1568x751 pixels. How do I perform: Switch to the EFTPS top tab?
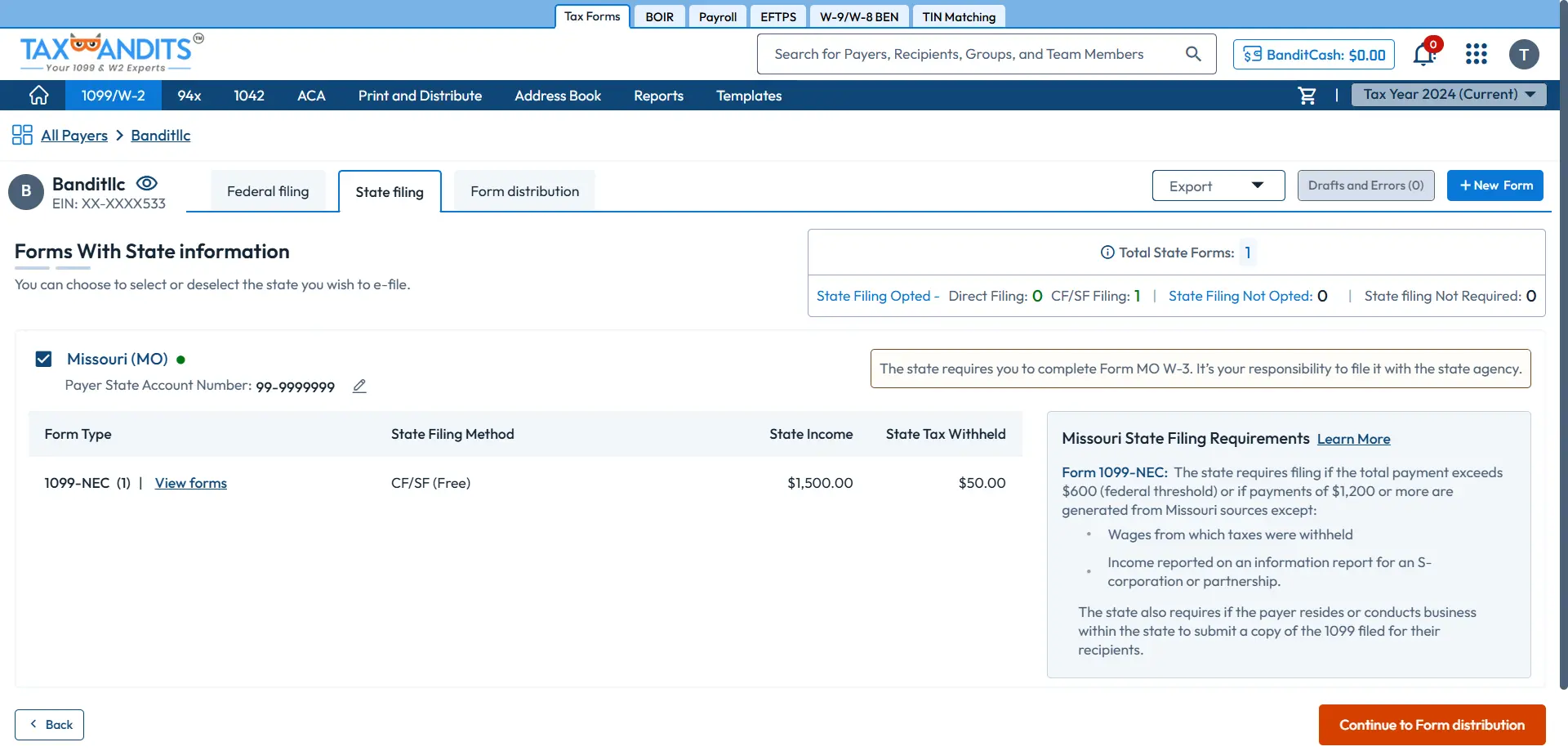[x=778, y=16]
